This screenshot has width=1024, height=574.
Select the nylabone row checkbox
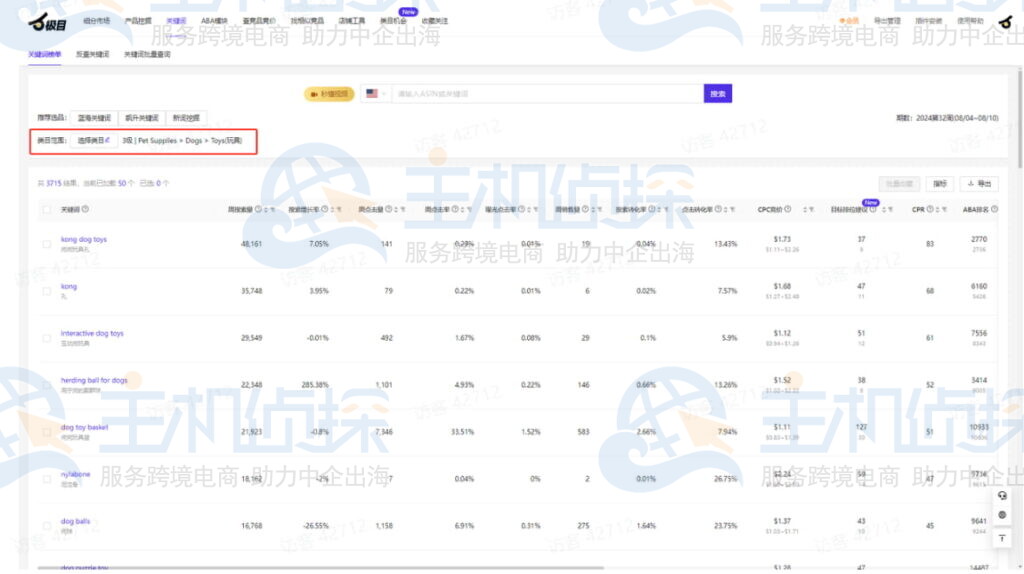(x=46, y=479)
